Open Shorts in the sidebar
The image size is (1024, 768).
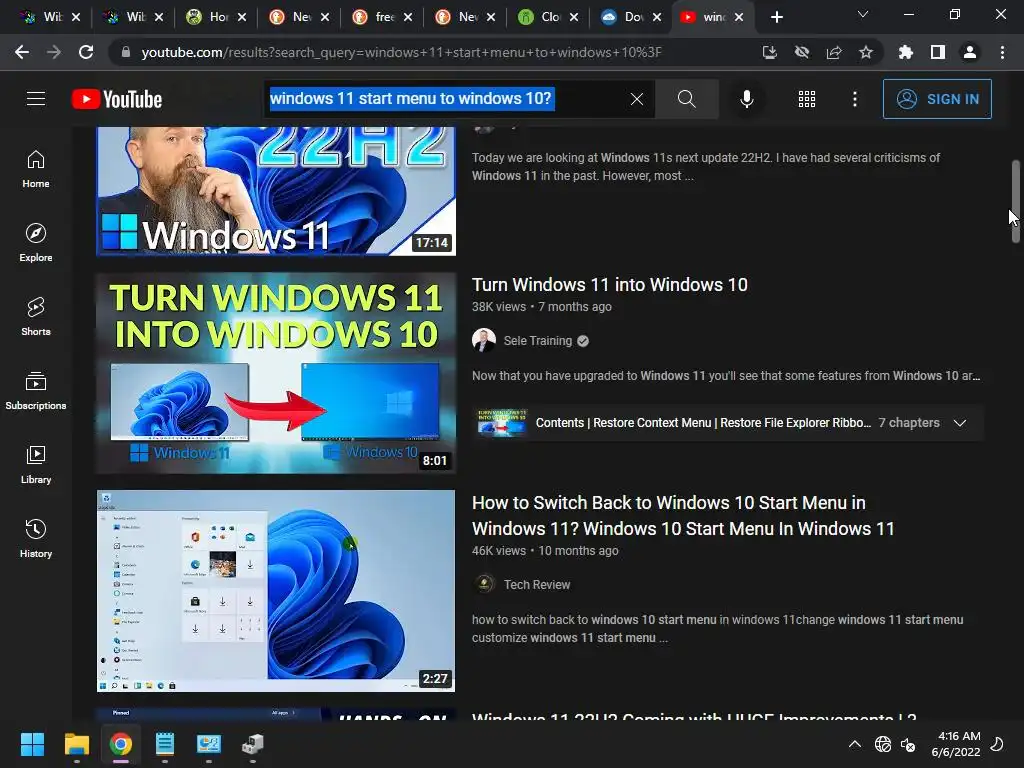click(x=36, y=317)
